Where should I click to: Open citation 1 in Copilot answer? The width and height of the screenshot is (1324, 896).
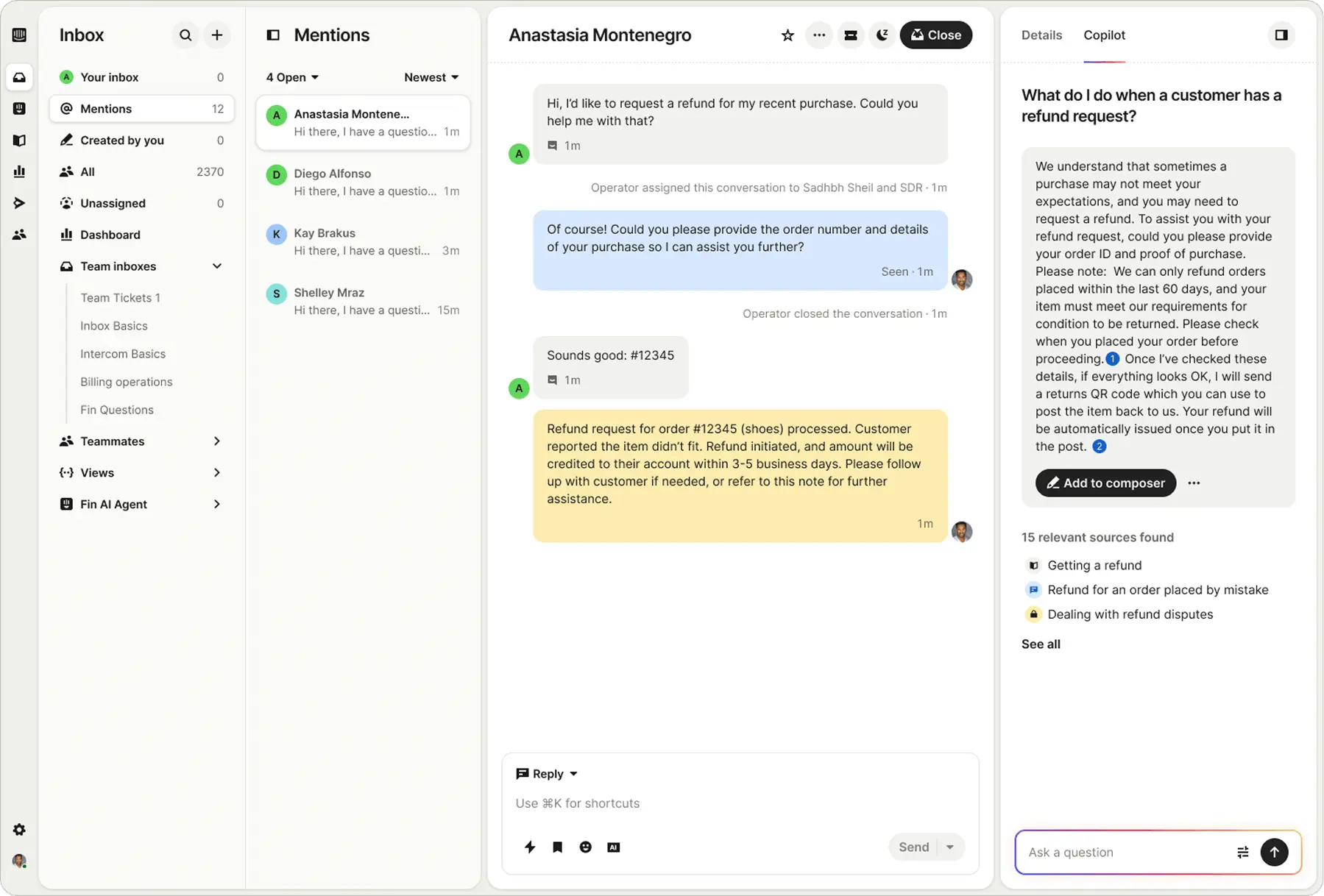point(1112,359)
